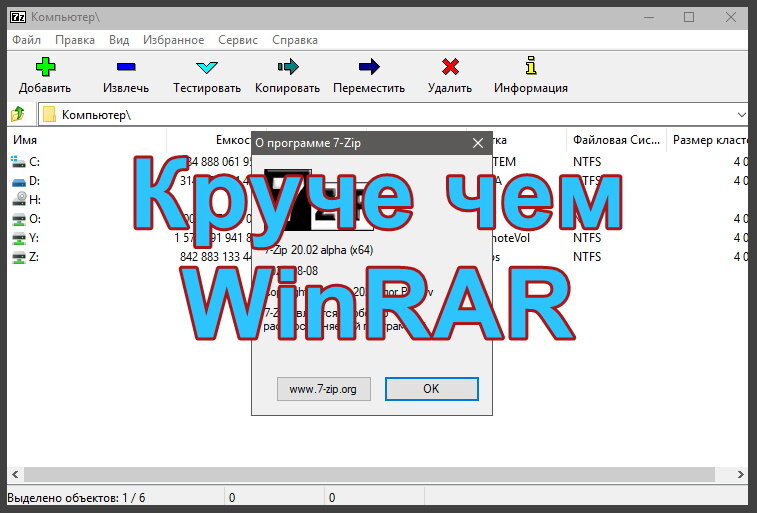
Task: Click the Копировать toolbar label
Action: click(288, 88)
